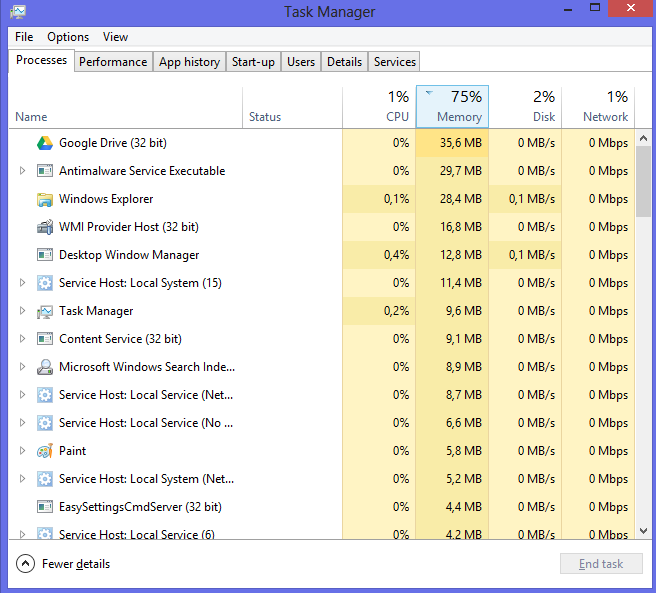656x593 pixels.
Task: Select the Processes tab
Action: click(41, 60)
